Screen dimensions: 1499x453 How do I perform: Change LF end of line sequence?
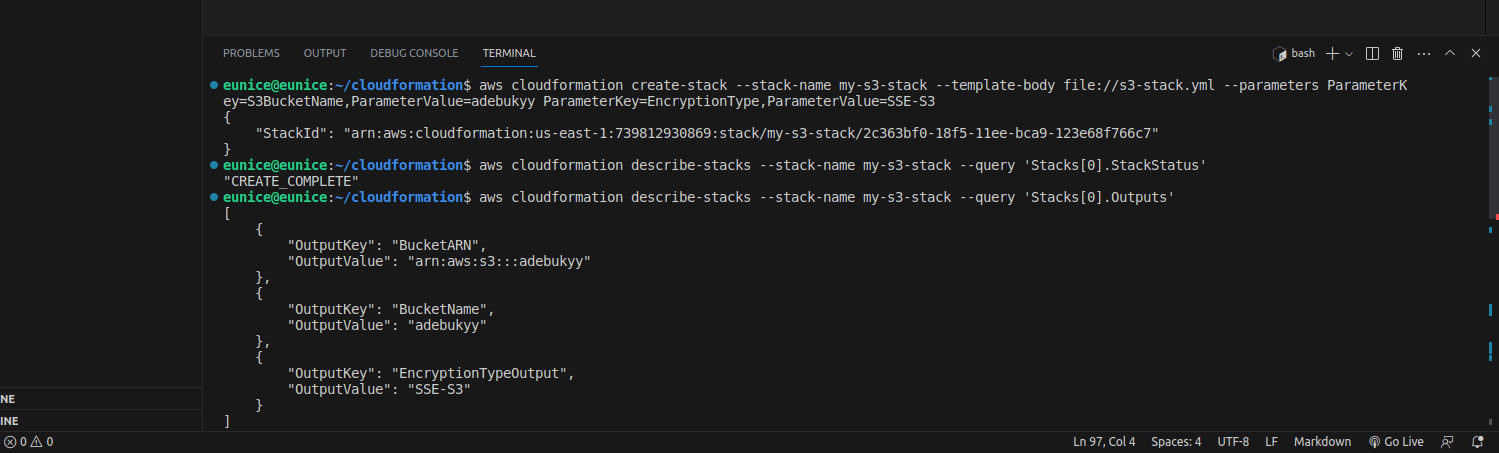(x=1271, y=442)
